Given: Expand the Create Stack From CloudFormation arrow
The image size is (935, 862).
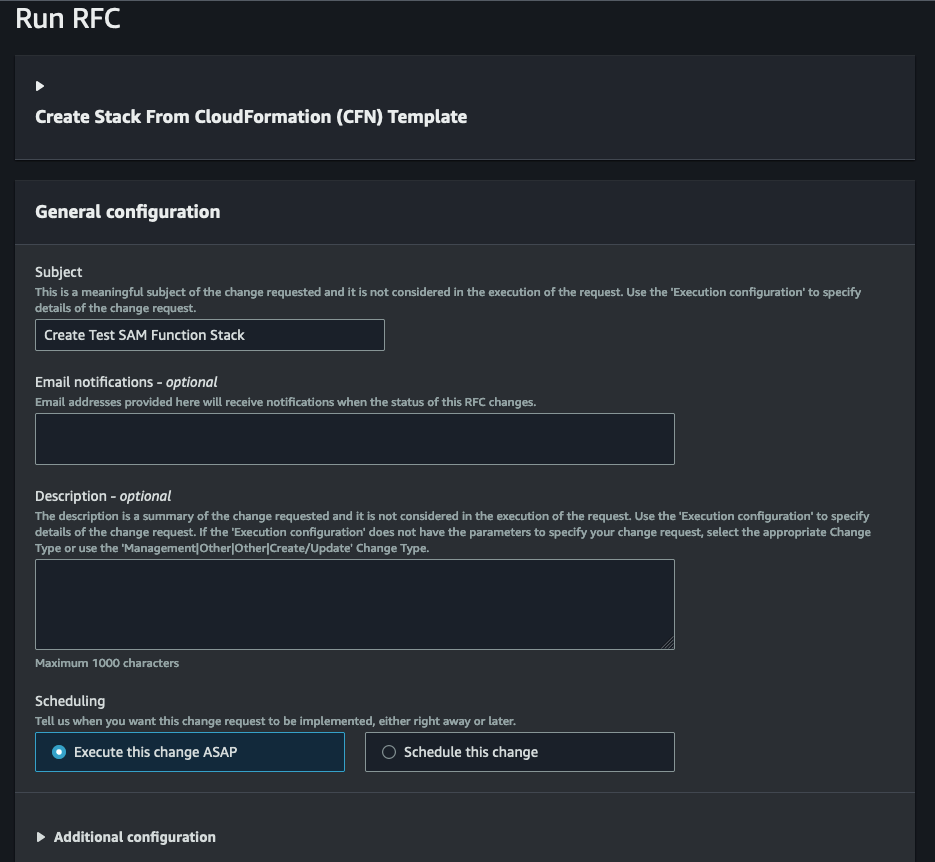Looking at the screenshot, I should 40,86.
